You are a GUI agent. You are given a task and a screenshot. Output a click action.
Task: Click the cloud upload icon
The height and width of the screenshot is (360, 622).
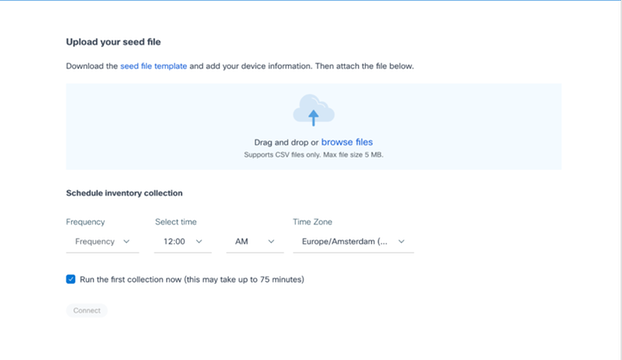(313, 111)
